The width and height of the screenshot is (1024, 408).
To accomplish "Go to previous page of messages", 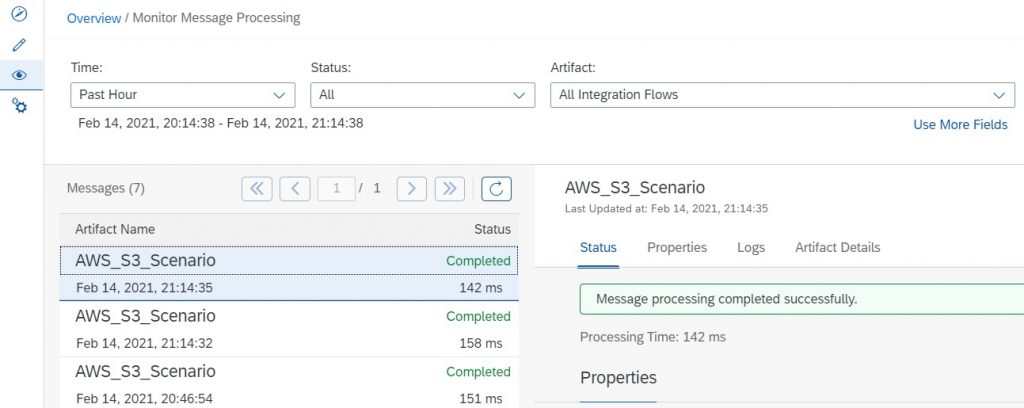I will pyautogui.click(x=295, y=189).
